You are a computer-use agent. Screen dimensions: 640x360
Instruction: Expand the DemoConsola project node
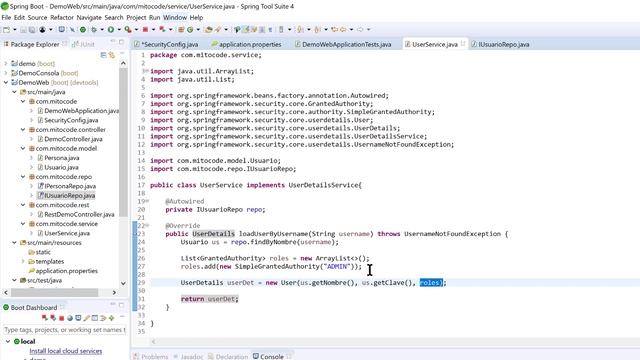coord(6,73)
